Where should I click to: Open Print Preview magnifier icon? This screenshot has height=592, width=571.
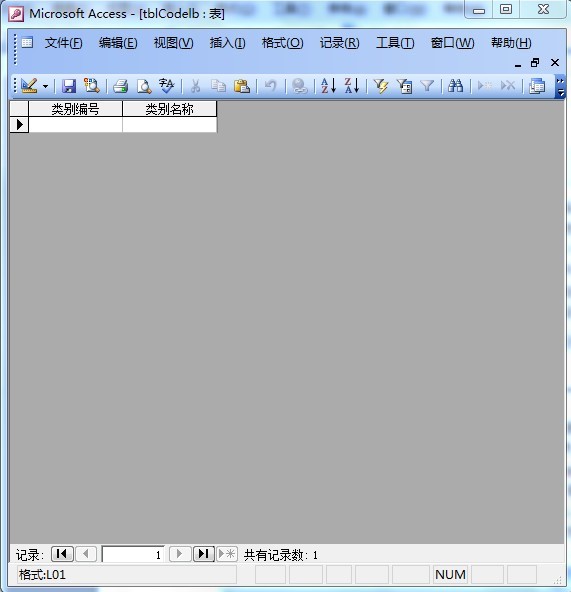[144, 86]
